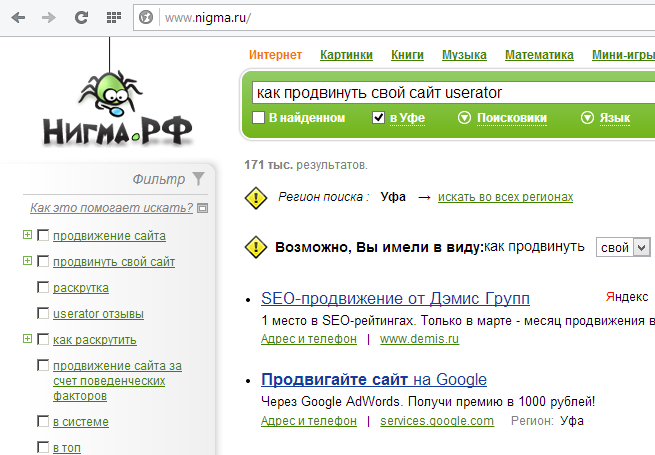Uncheck the 'в Уфе' checkbox
This screenshot has width=655, height=455.
[378, 118]
